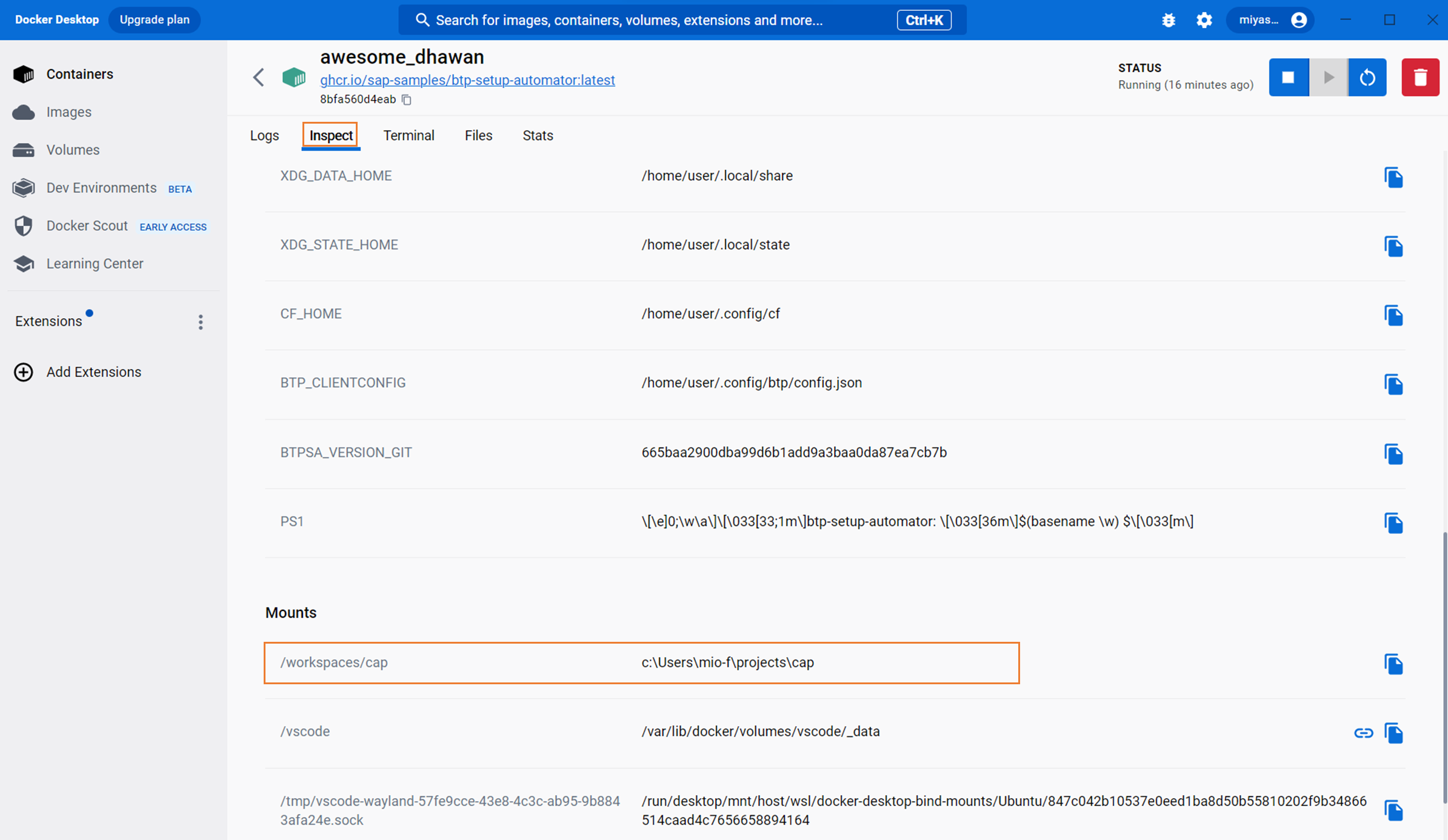The image size is (1448, 840).
Task: Copy the BTPSA_VERSION_GIT value
Action: point(1393,454)
